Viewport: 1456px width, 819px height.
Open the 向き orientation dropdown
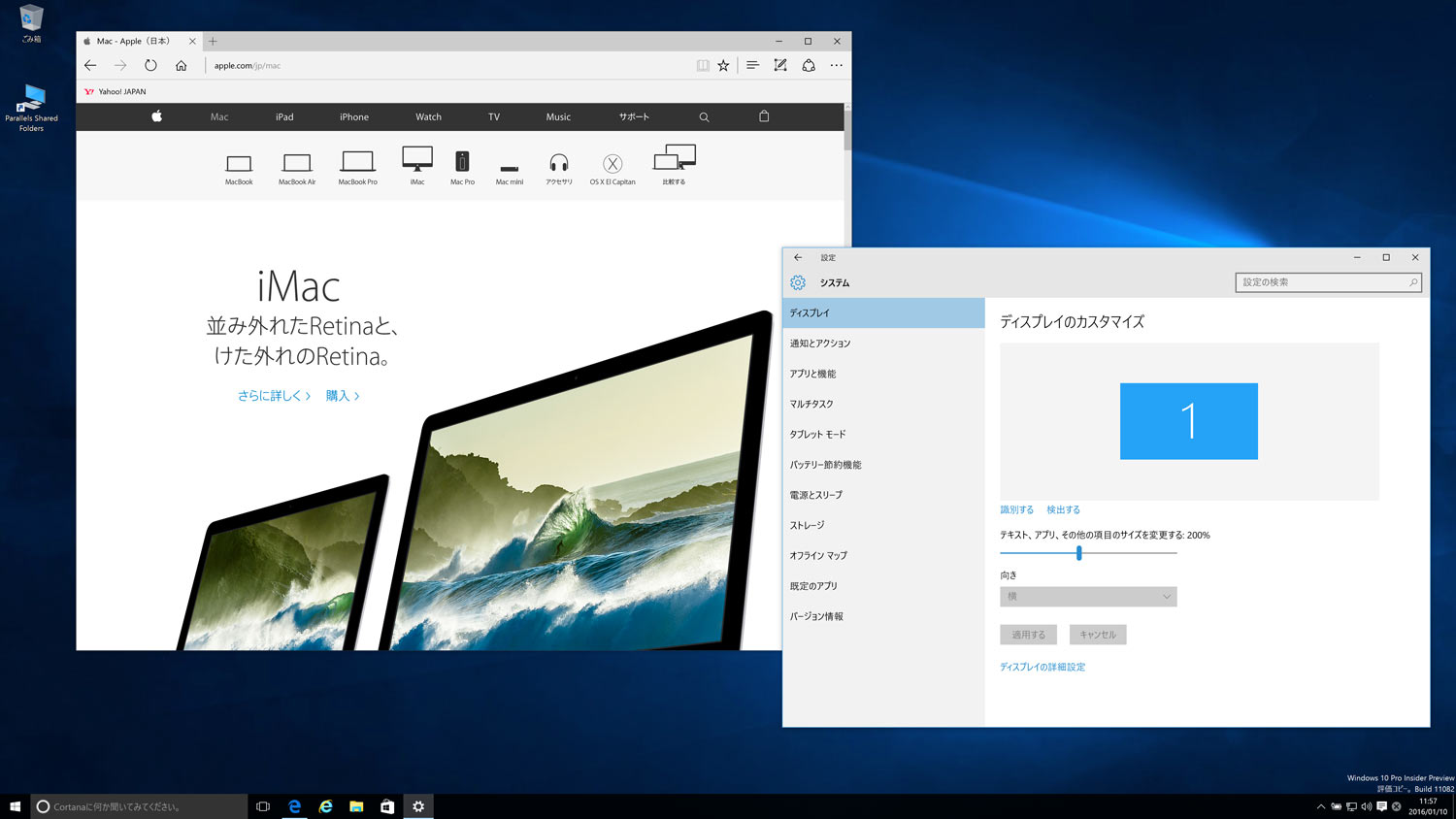click(x=1088, y=596)
